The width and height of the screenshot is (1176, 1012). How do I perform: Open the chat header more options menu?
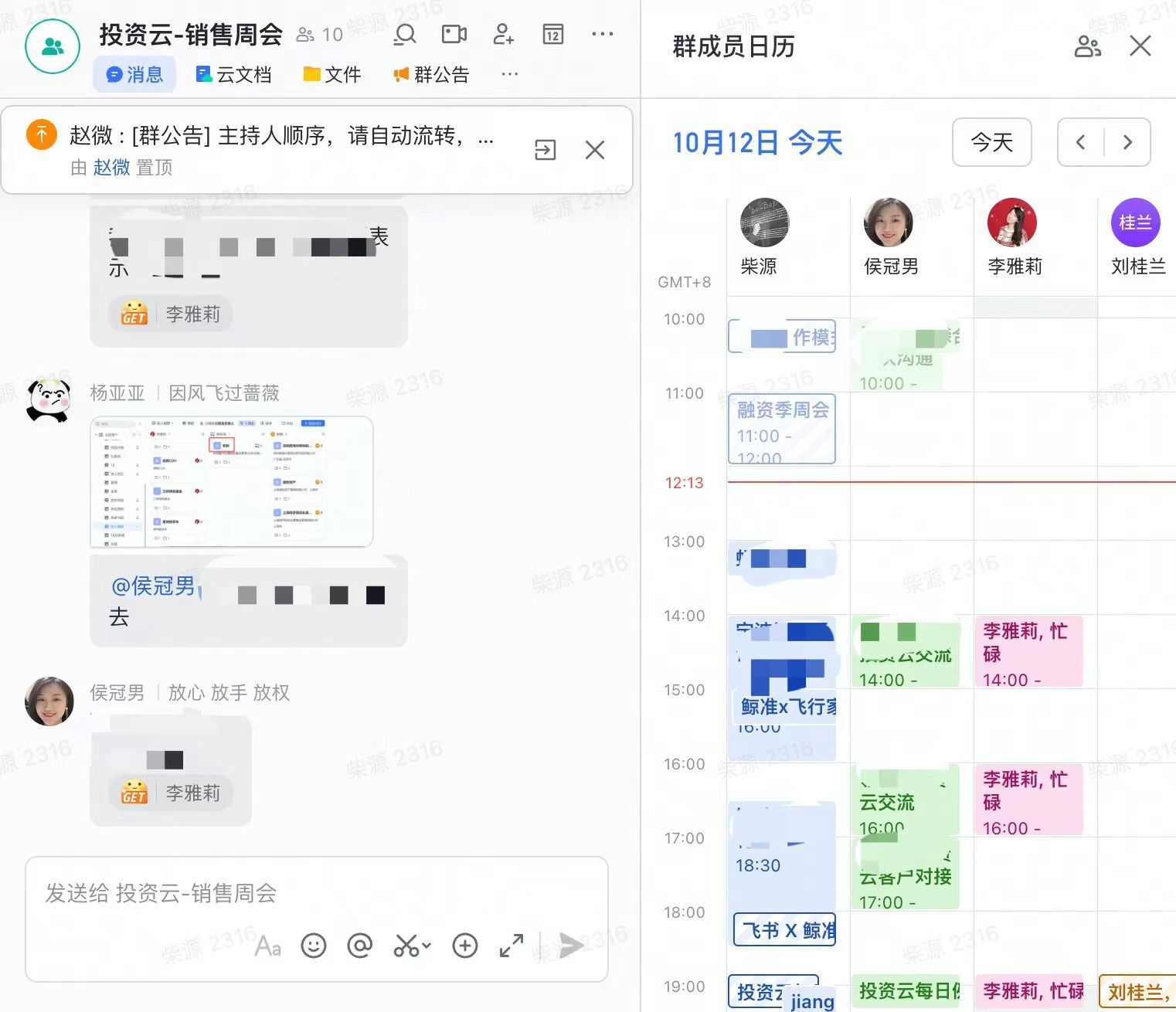click(602, 35)
